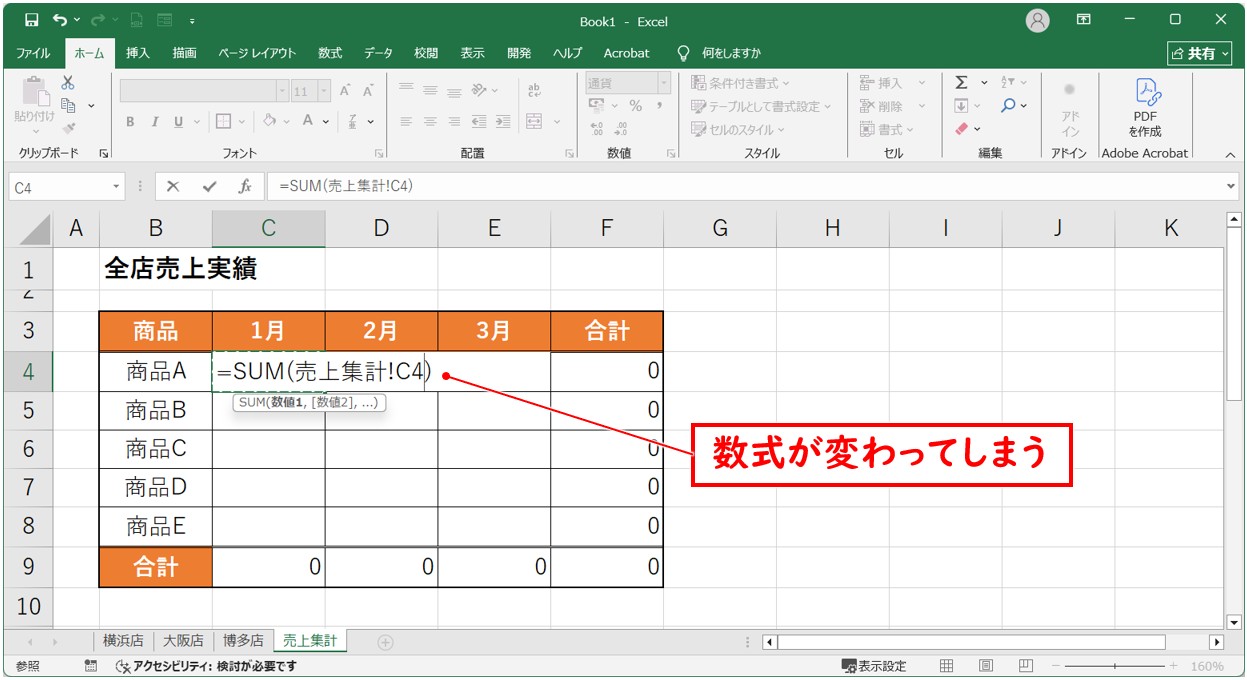Click the 表示設定 display settings button
This screenshot has width=1247, height=680.
tap(874, 666)
